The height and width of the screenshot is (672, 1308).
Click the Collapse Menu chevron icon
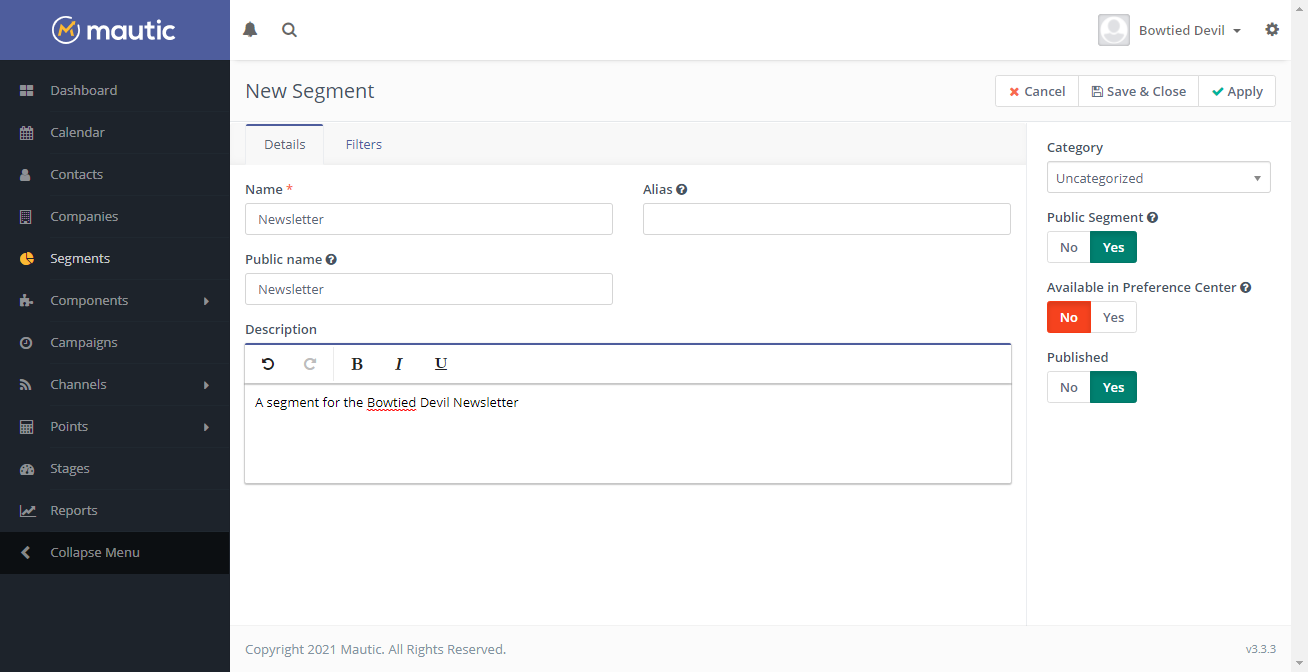tap(26, 552)
